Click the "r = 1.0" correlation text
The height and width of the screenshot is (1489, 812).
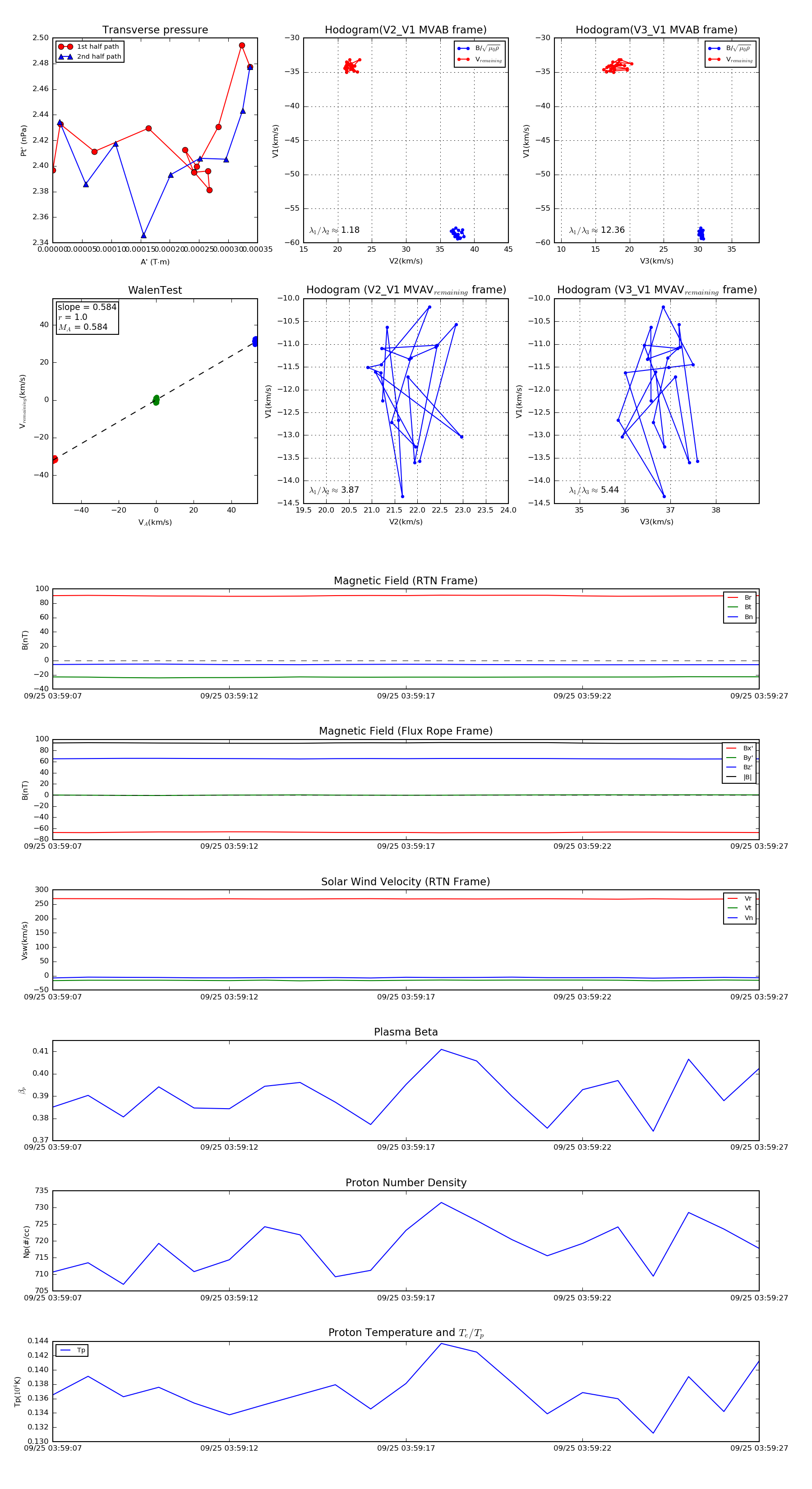tap(72, 317)
